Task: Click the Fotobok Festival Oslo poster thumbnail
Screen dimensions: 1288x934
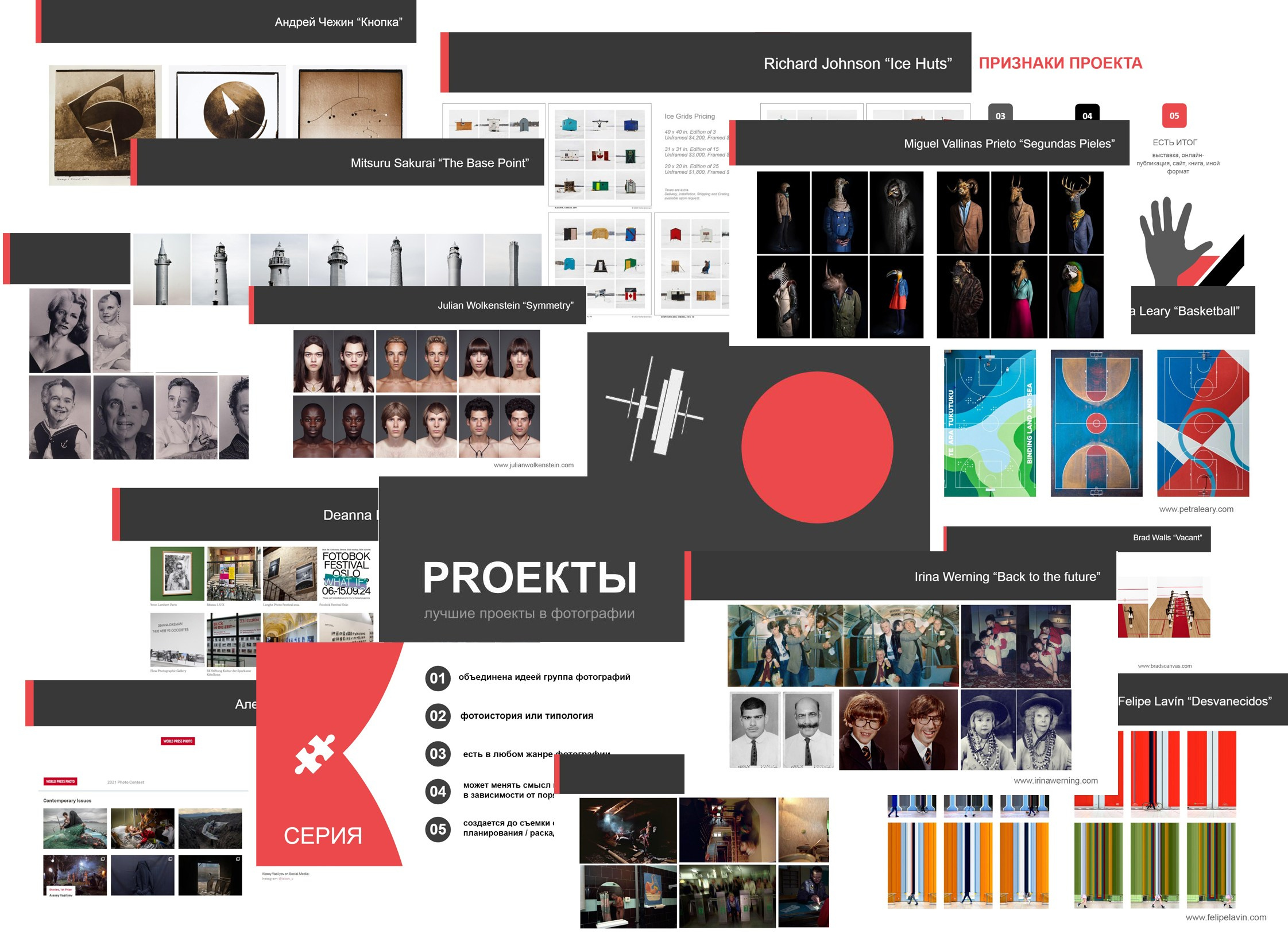Action: (346, 573)
